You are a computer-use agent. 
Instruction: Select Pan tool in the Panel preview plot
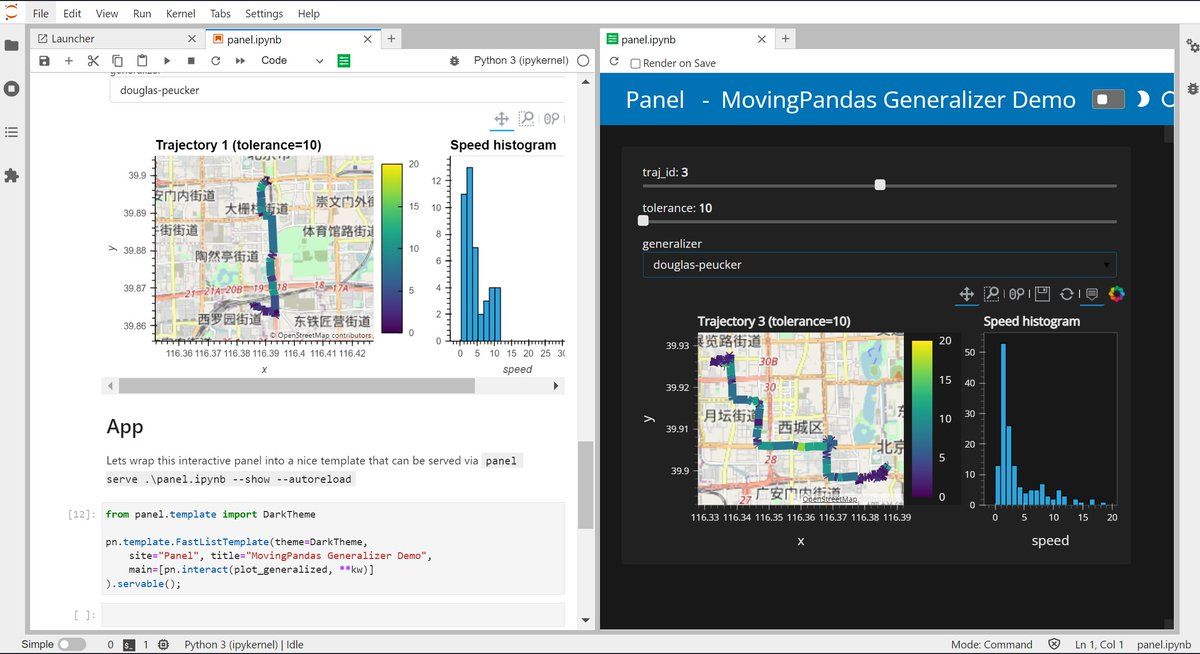[x=967, y=294]
